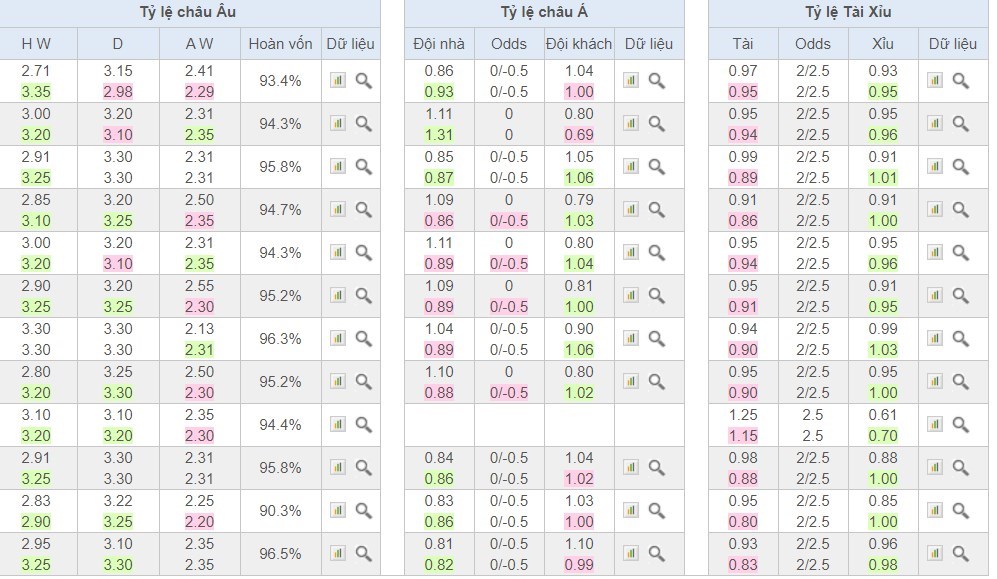Click magnifier icon in the 94.7% payout row
Viewport: 997px width, 579px height.
click(364, 210)
